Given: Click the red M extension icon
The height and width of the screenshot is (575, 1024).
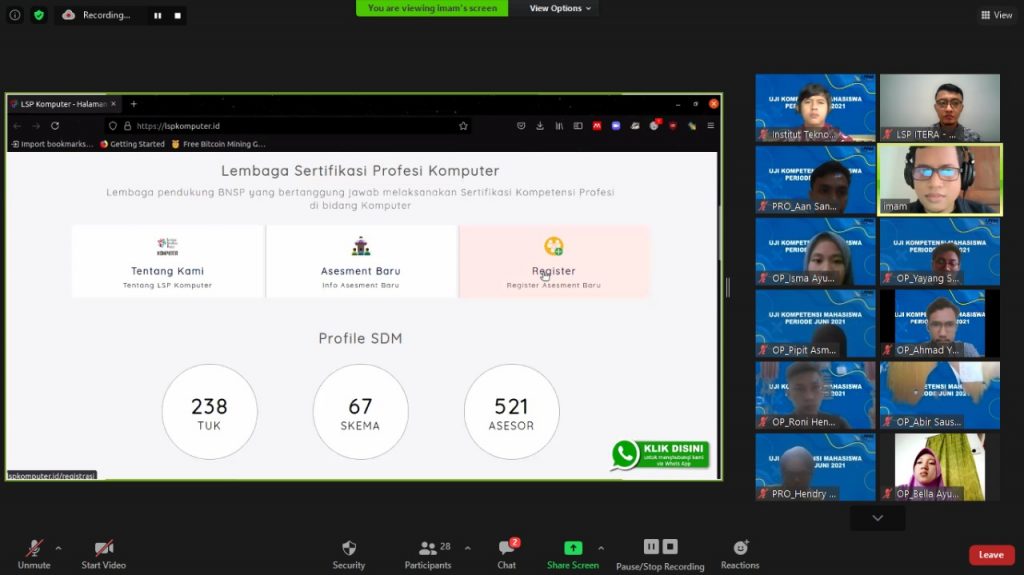Looking at the screenshot, I should [x=597, y=125].
